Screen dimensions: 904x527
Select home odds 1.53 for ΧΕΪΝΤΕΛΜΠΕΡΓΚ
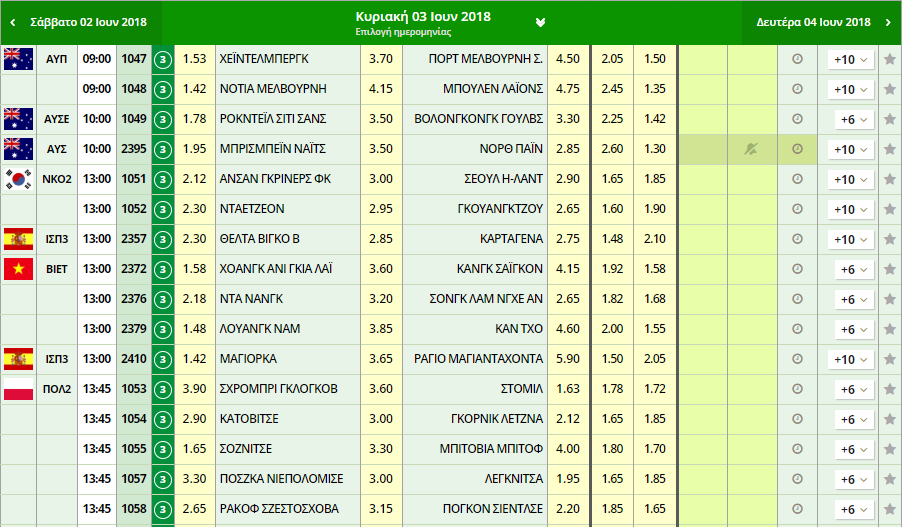coord(195,59)
